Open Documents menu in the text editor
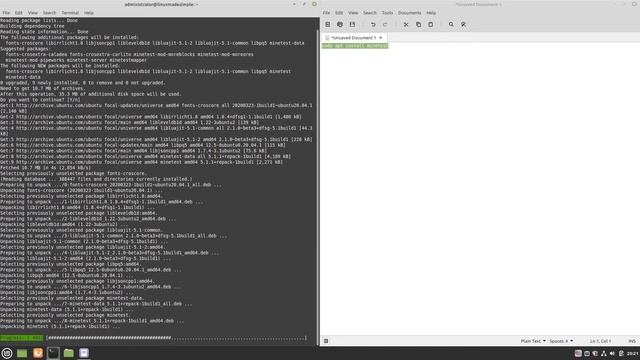 click(x=409, y=13)
